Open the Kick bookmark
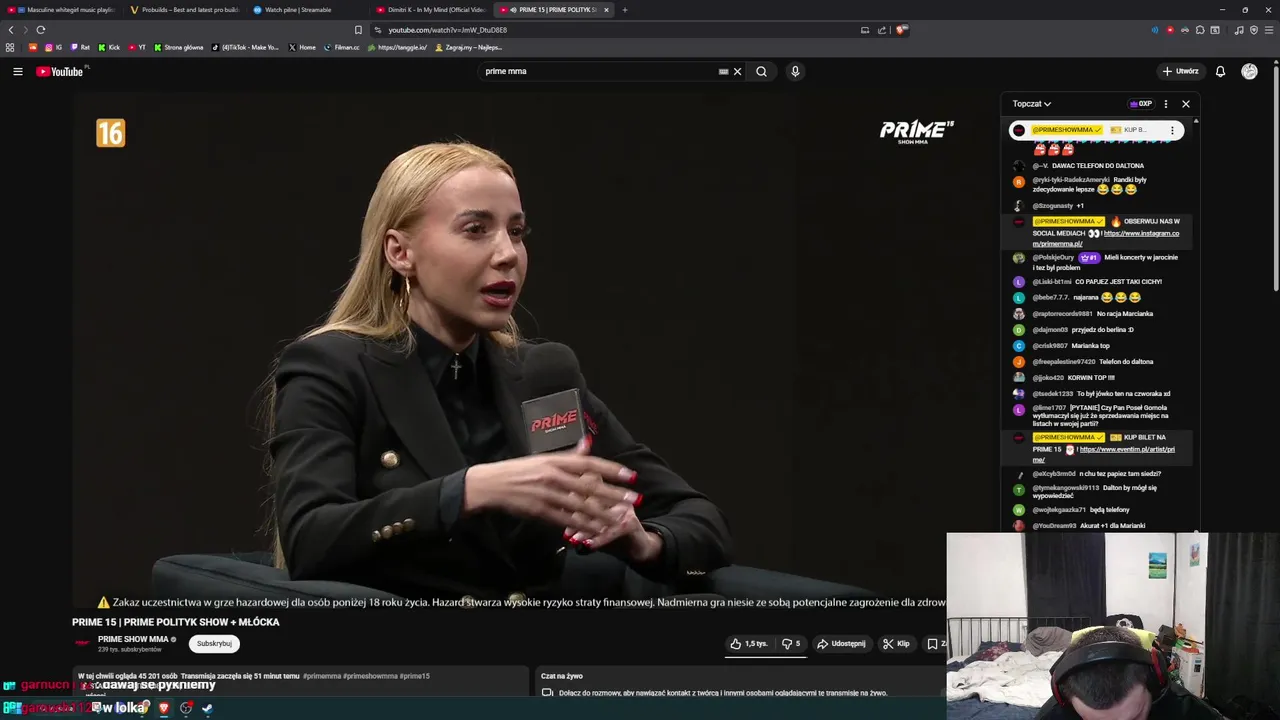This screenshot has height=720, width=1280. [109, 47]
